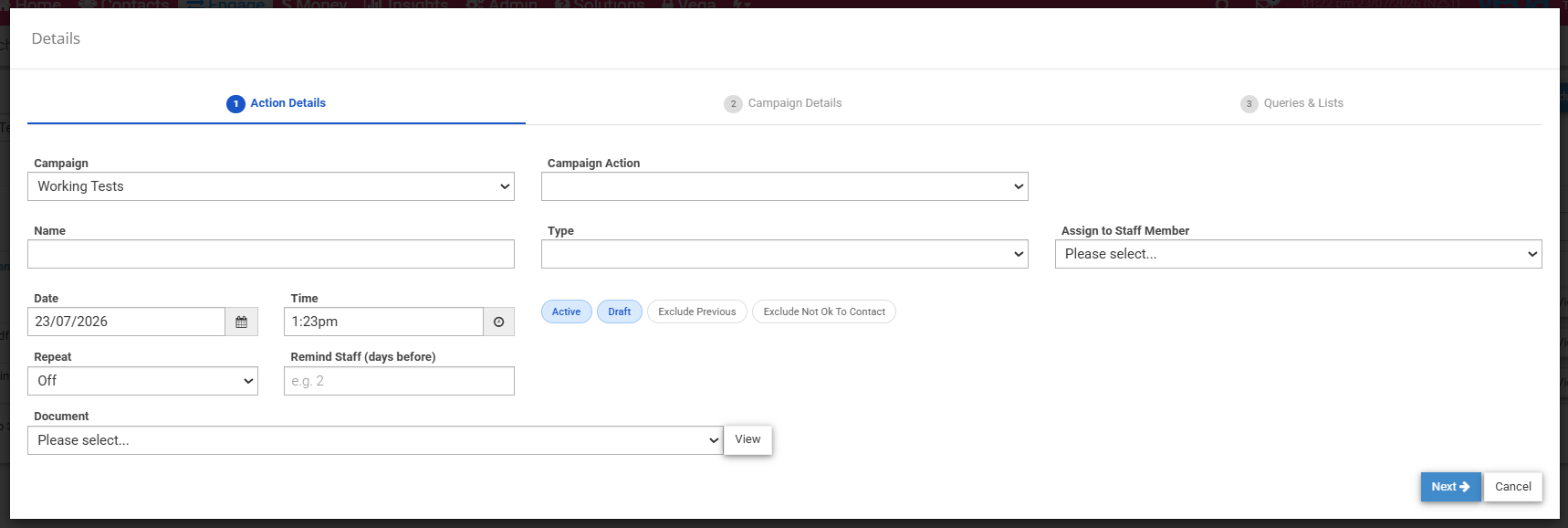Screen dimensions: 1568x528
Task: Click the step 1 circle badge
Action: (235, 103)
